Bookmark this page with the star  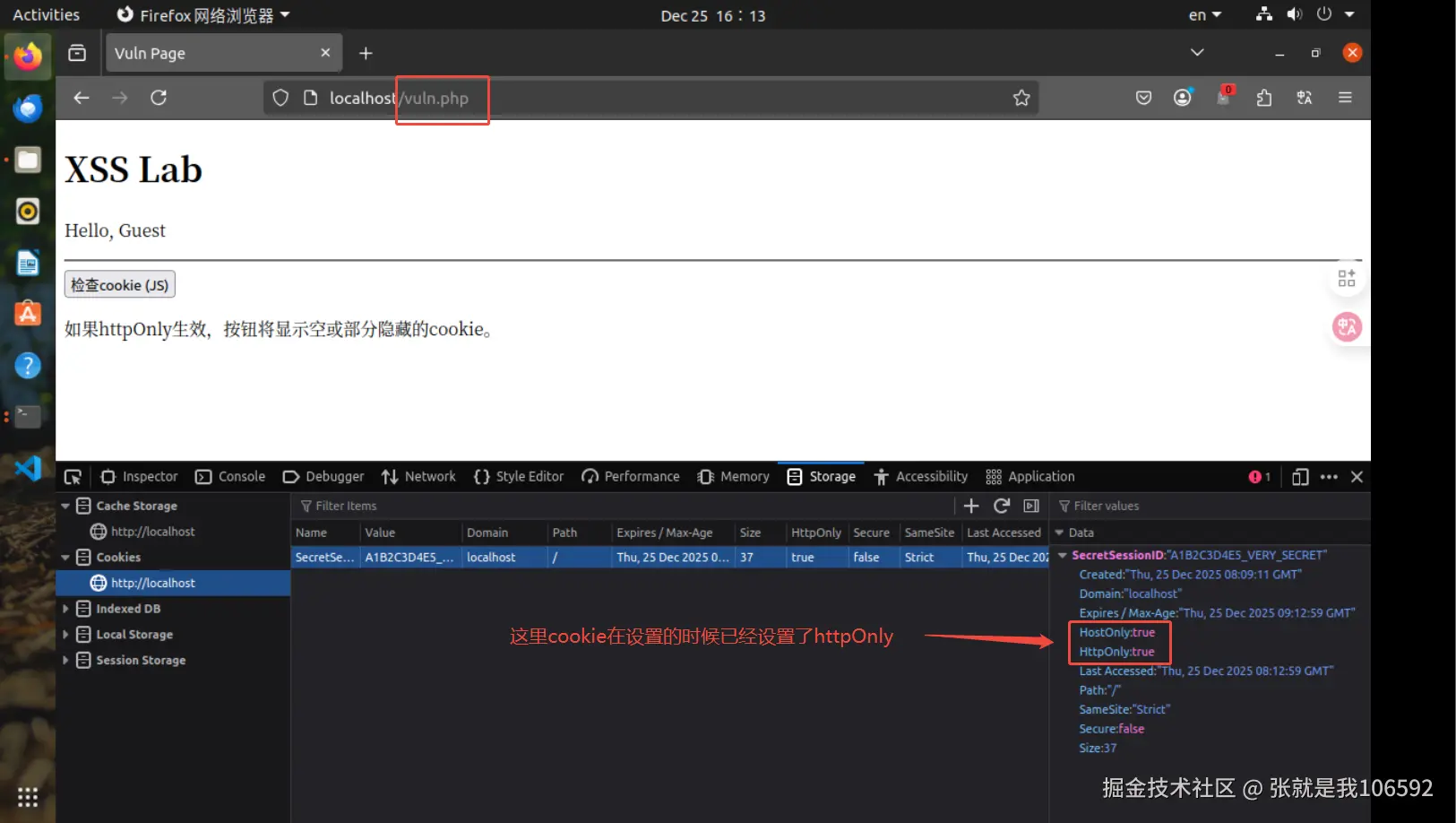point(1021,98)
